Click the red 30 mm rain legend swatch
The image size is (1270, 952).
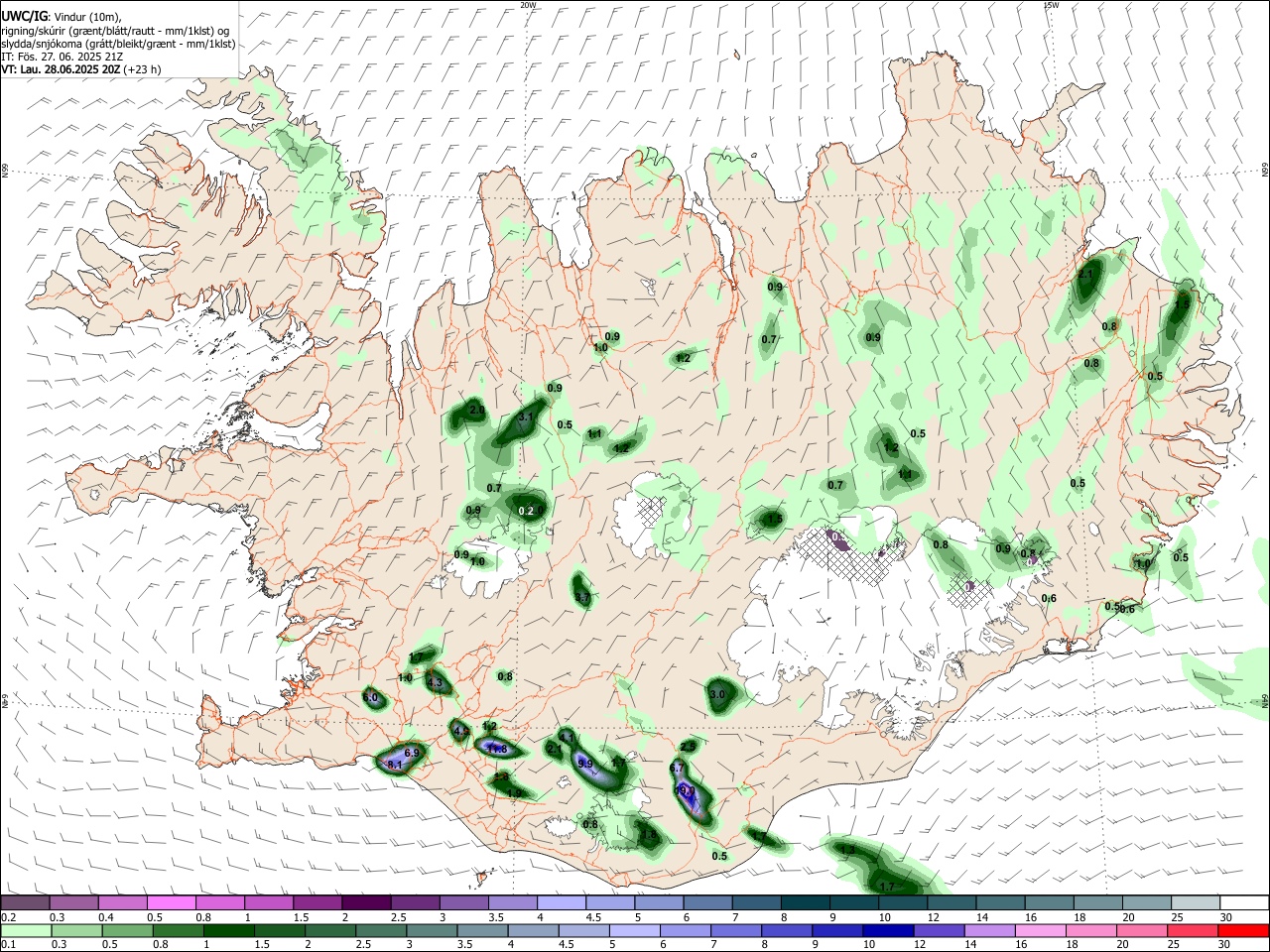point(1244,930)
